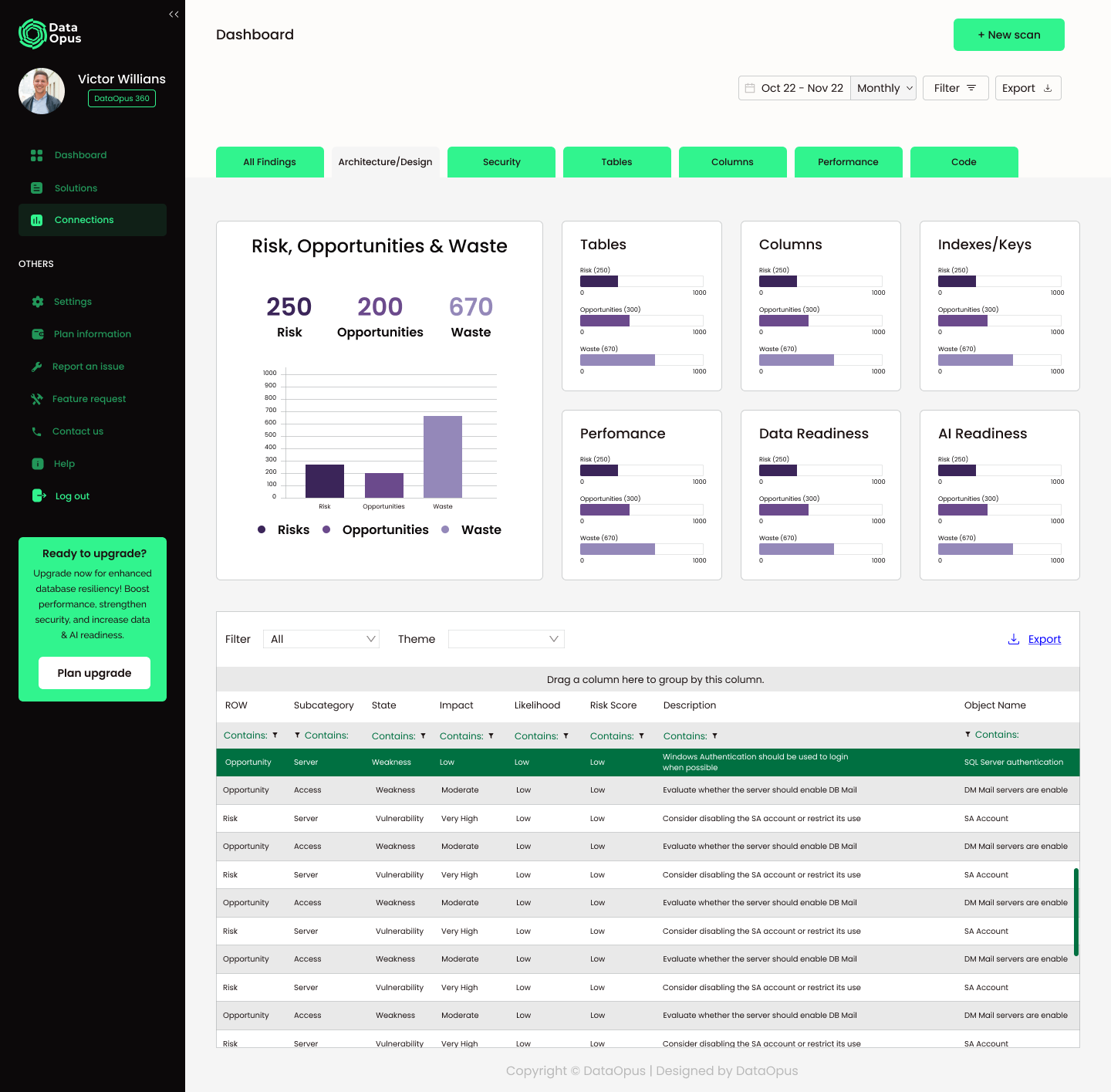Click the New scan button

1009,35
